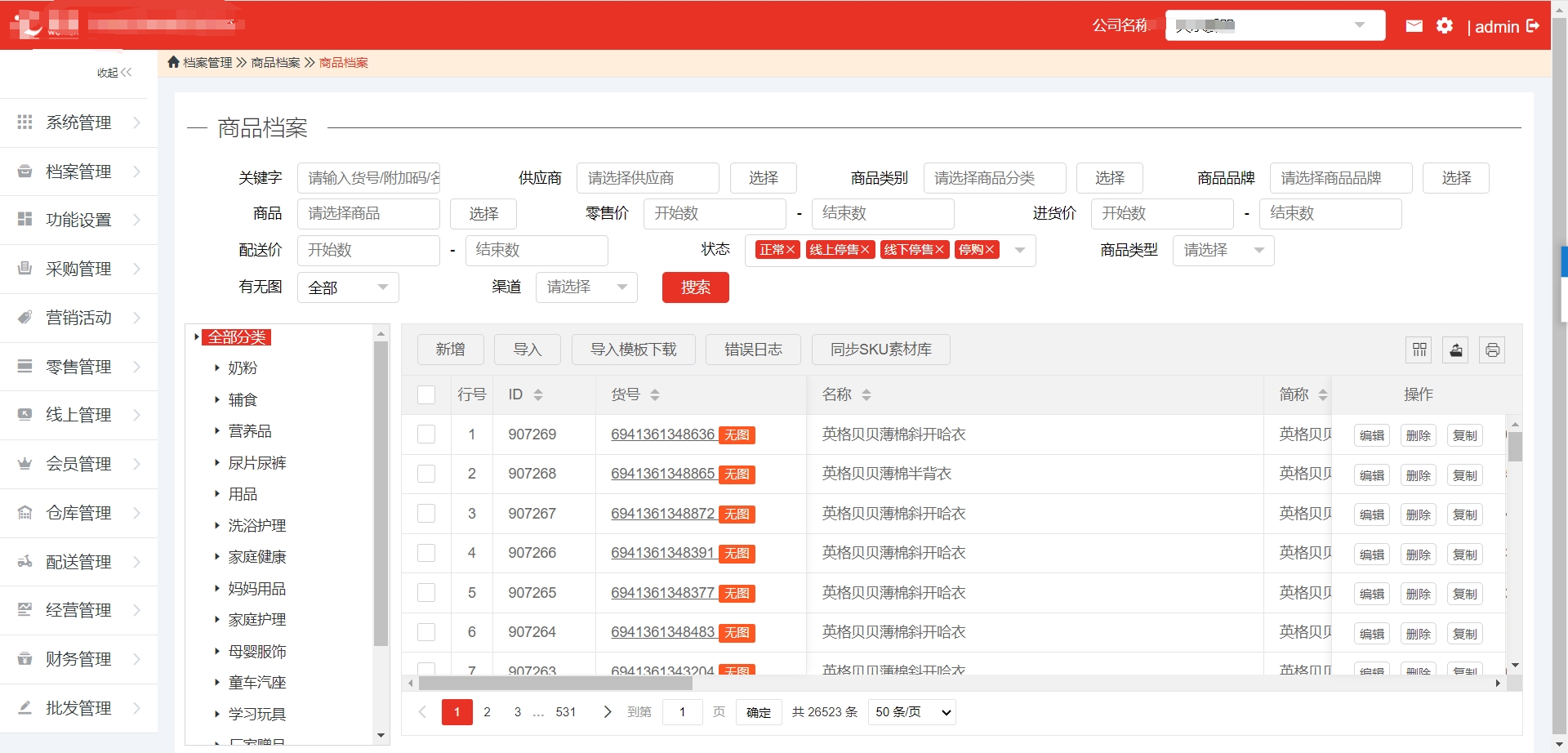
Task: Remove the 停购 status tag
Action: (x=990, y=250)
